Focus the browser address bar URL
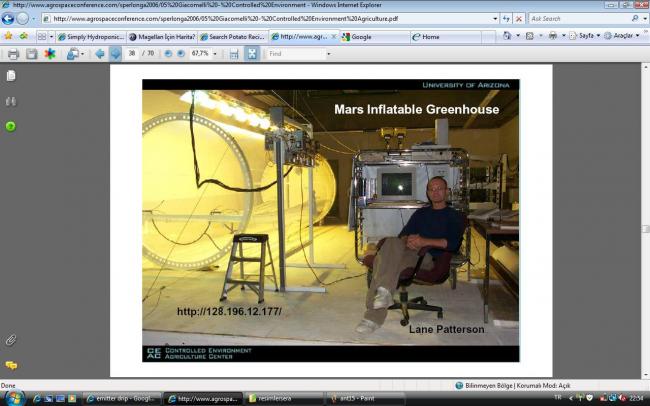650x406 pixels. [x=267, y=19]
